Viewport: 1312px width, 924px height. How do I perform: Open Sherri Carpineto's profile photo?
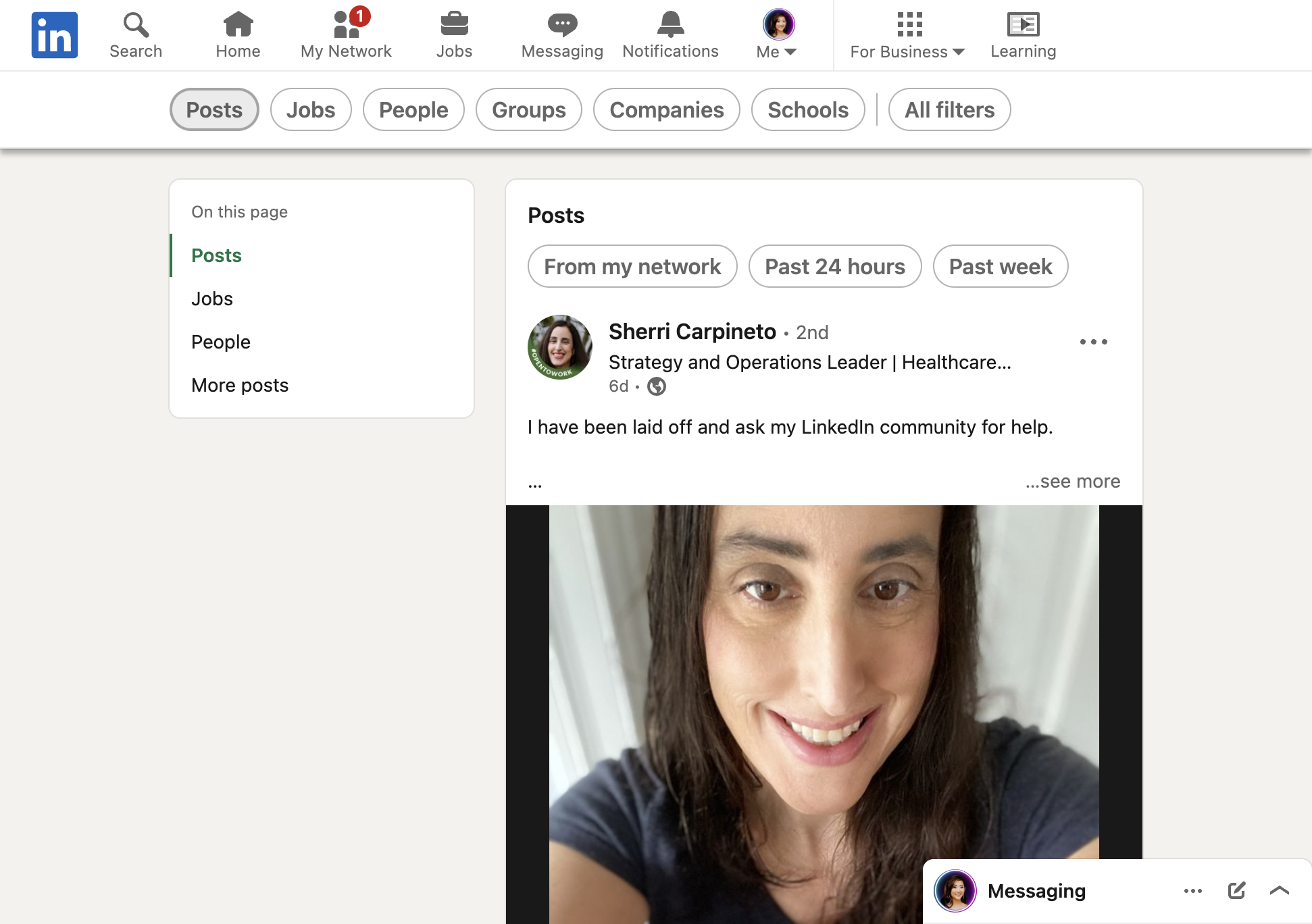tap(560, 347)
